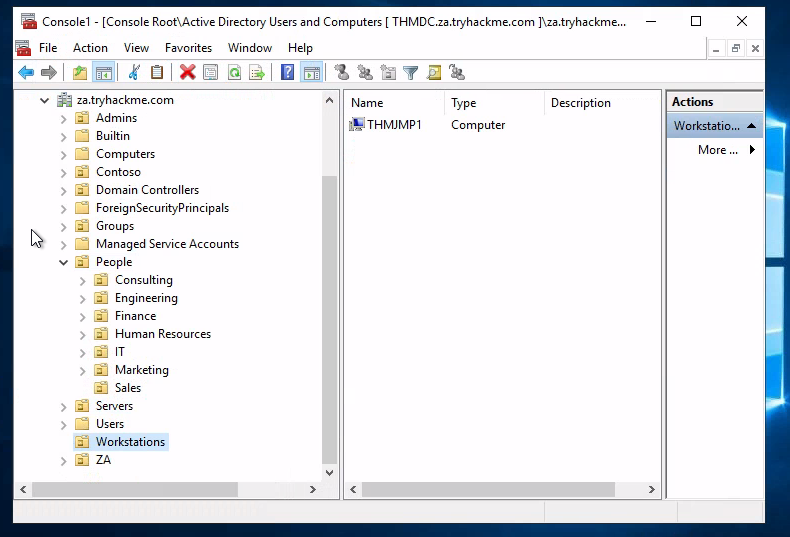790x537 pixels.
Task: Click the za.tryhackme.com domain icon
Action: [x=64, y=100]
